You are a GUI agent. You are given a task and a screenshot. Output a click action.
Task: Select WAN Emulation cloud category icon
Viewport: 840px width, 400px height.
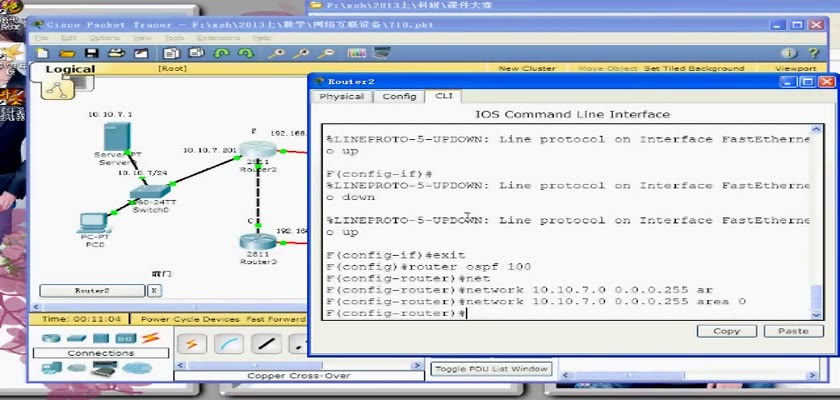[x=76, y=368]
